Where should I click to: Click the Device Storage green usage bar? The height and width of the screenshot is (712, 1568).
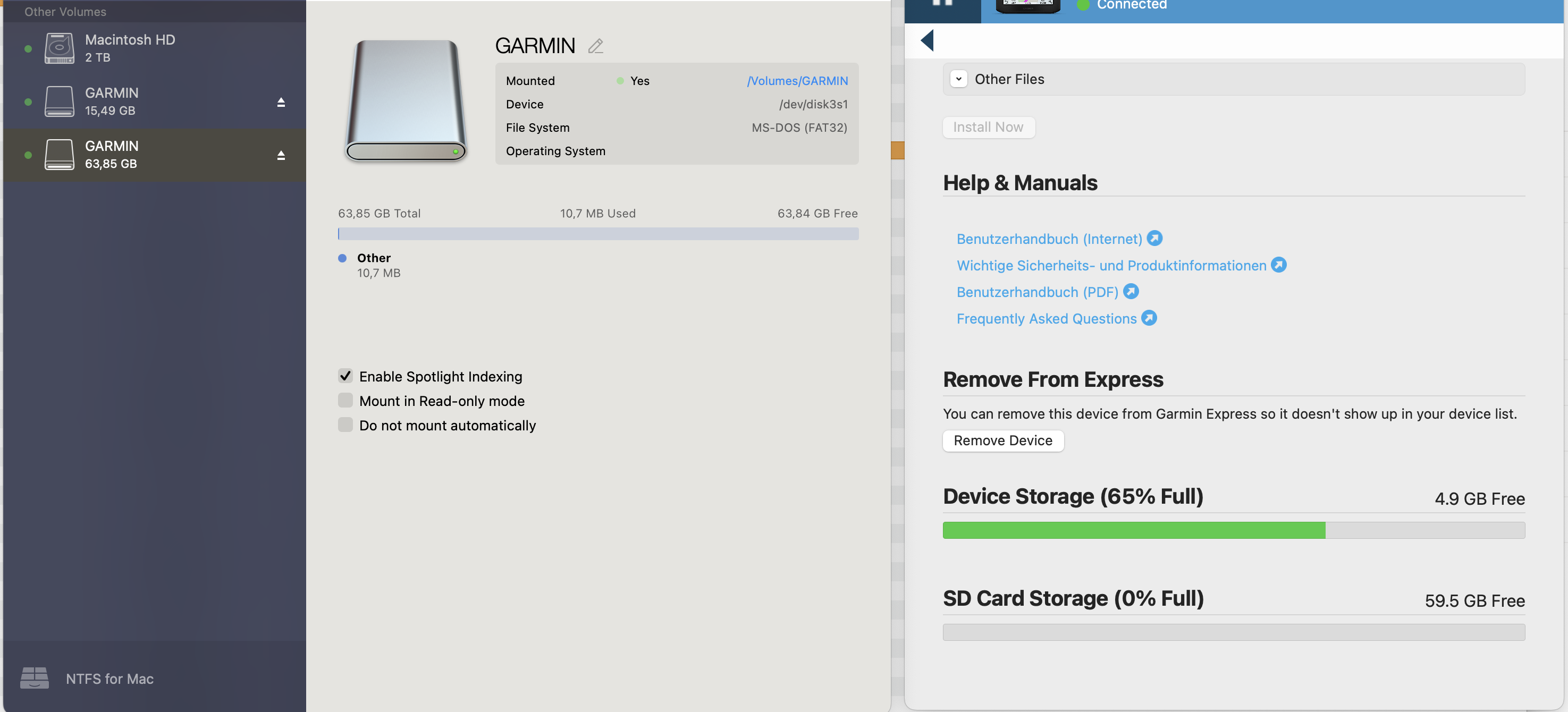click(1133, 530)
